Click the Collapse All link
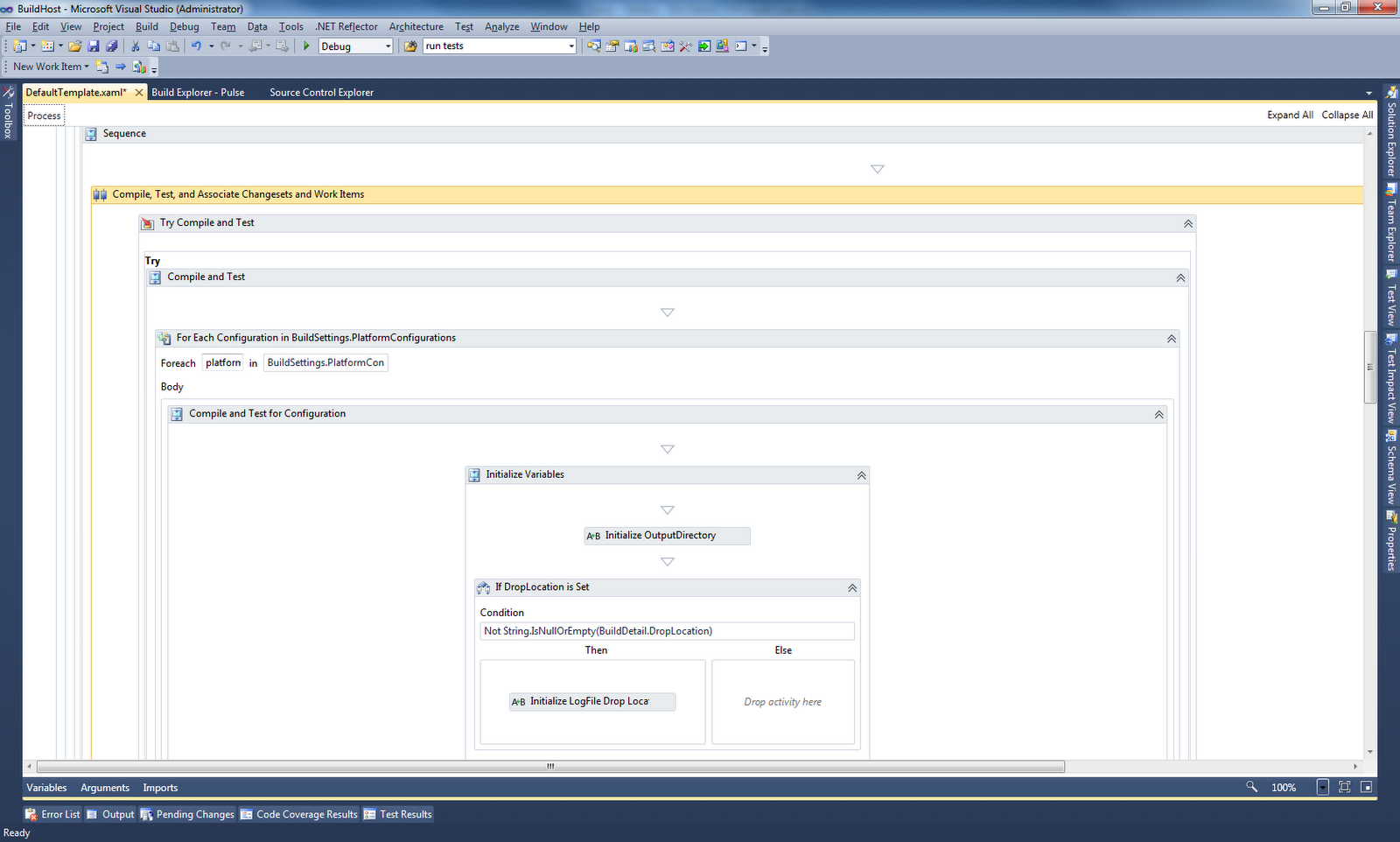The width and height of the screenshot is (1400, 842). [1347, 115]
